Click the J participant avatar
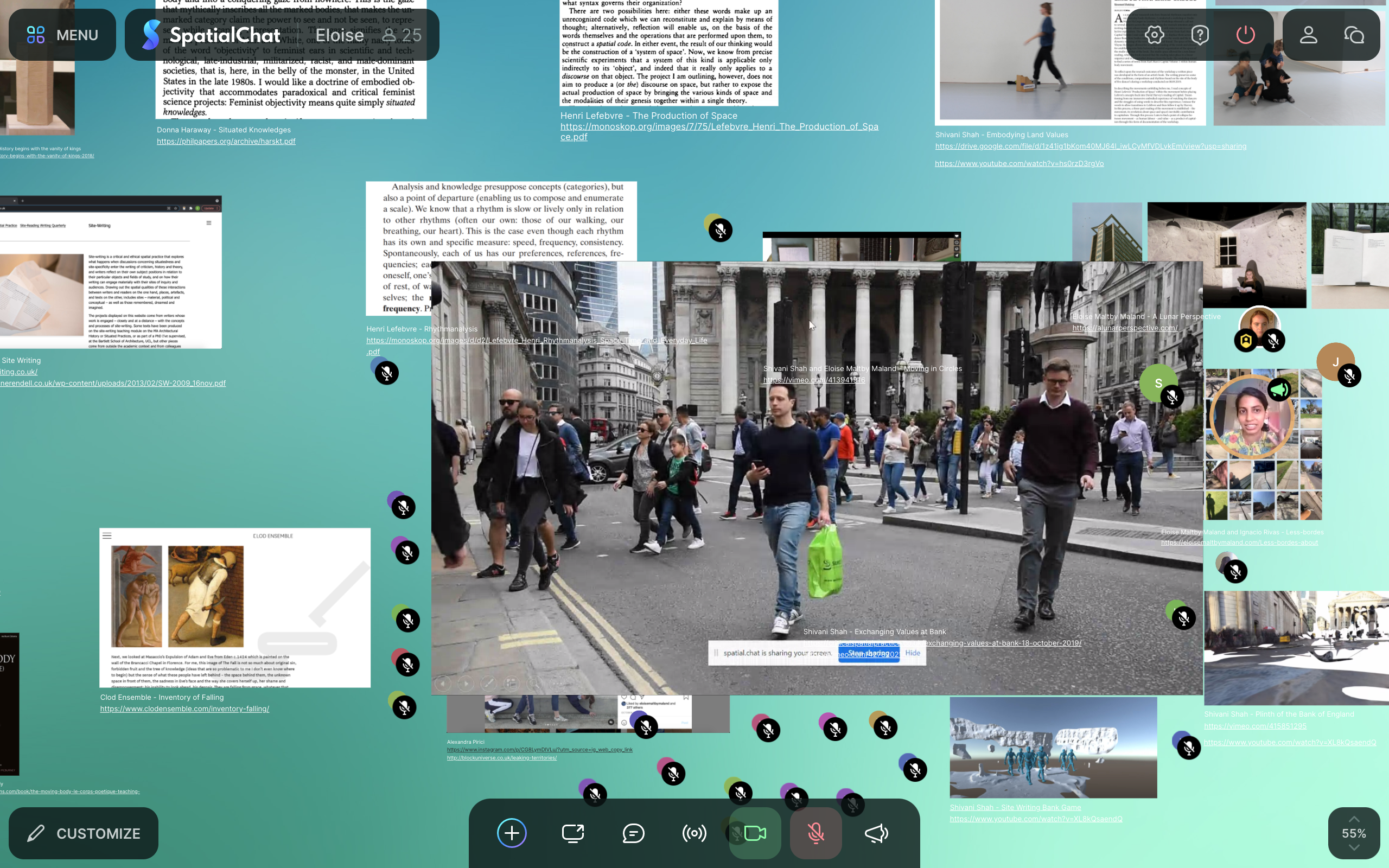Screen dimensions: 1389x868 pos(1335,362)
